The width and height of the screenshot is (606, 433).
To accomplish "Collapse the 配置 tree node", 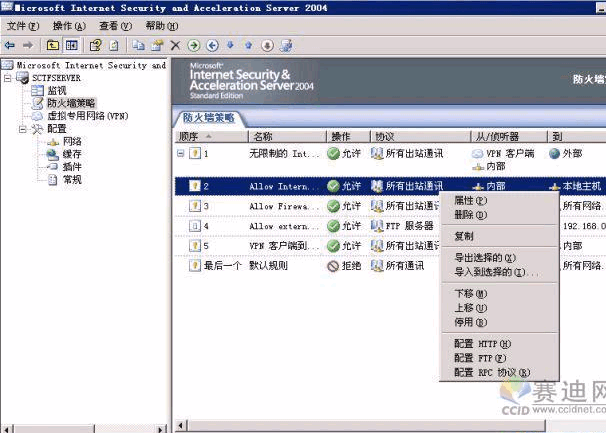I will [23, 129].
